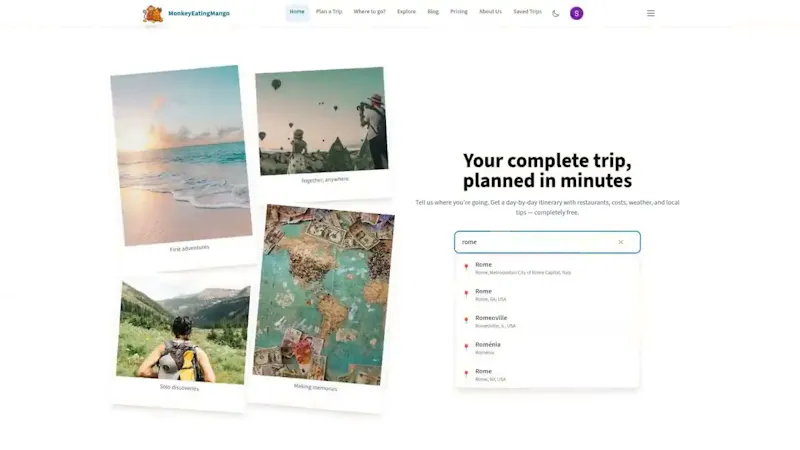Open Explore in the navigation bar
Image resolution: width=800 pixels, height=450 pixels.
click(x=406, y=12)
